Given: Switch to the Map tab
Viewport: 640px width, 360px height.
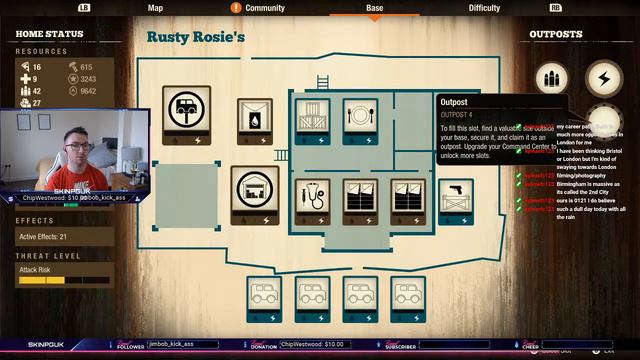Looking at the screenshot, I should [155, 8].
